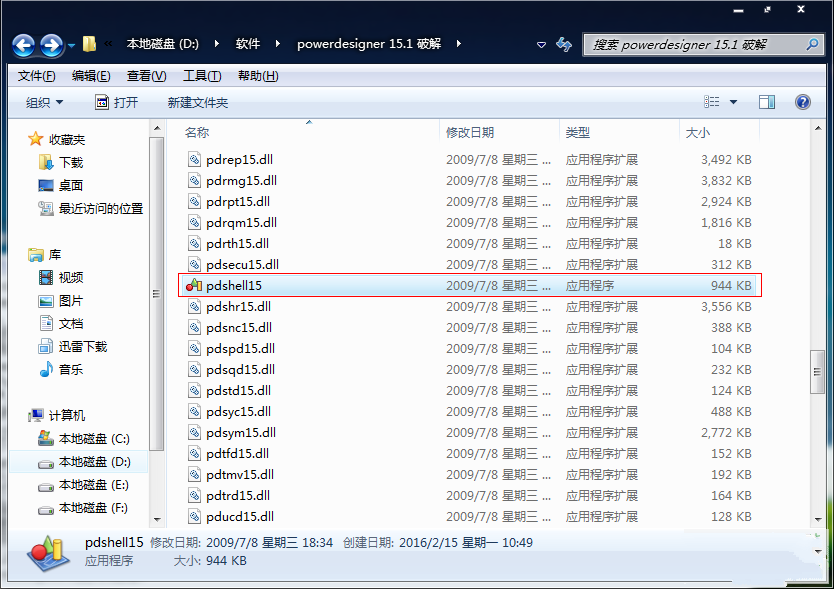Sort by 名称 column header
This screenshot has width=834, height=589.
(x=197, y=132)
